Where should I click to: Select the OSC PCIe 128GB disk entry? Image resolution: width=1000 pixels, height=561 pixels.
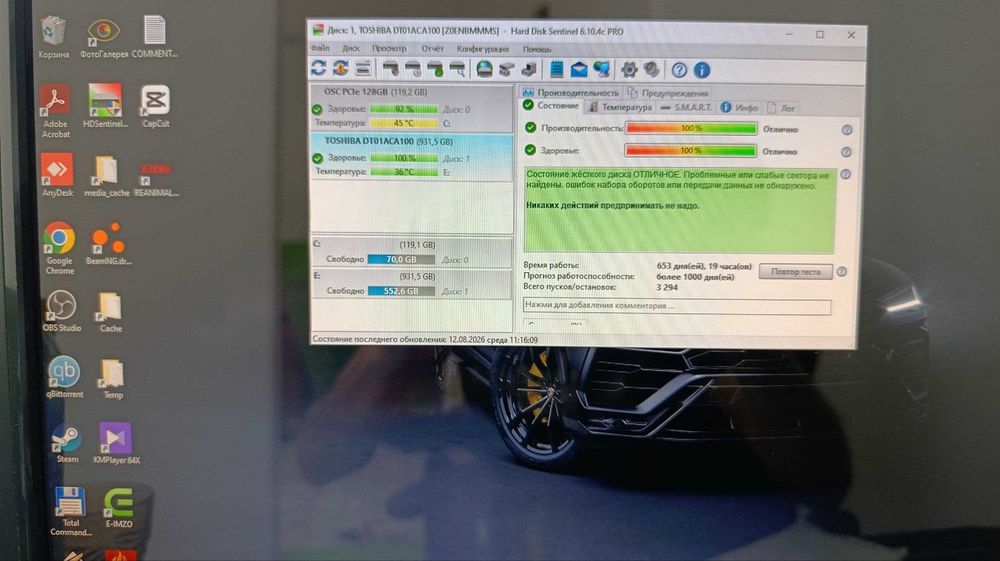click(x=411, y=107)
